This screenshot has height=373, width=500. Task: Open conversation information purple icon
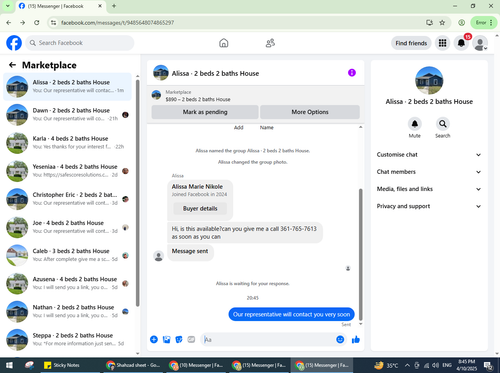click(352, 73)
